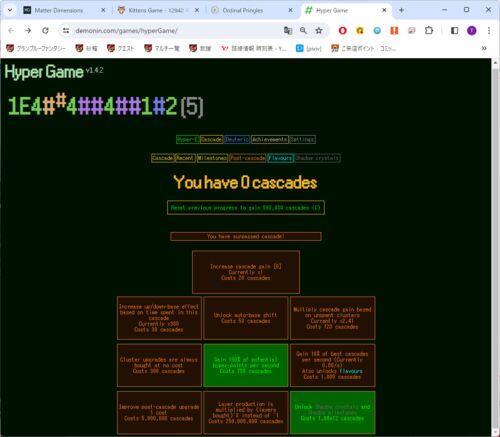
Task: Click the translate page icon in address bar
Action: pos(288,31)
